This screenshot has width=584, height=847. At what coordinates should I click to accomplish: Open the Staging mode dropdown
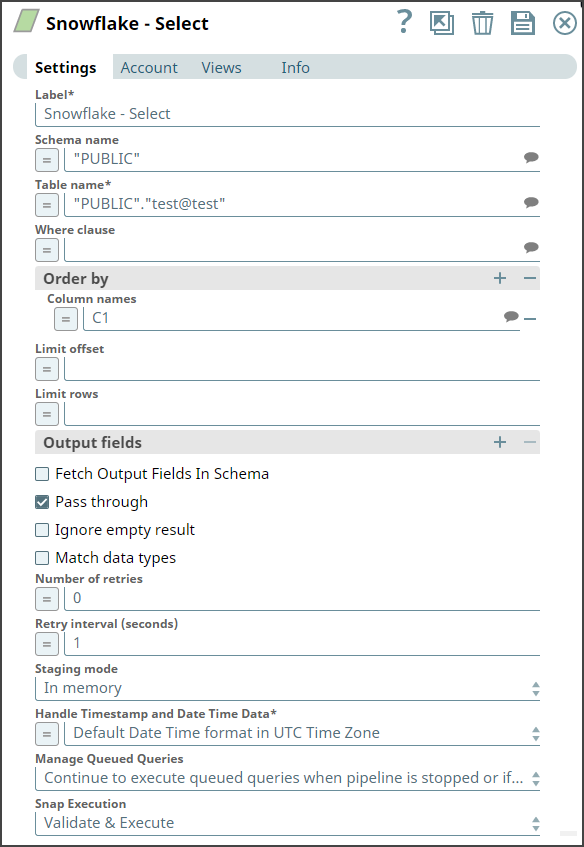point(537,688)
